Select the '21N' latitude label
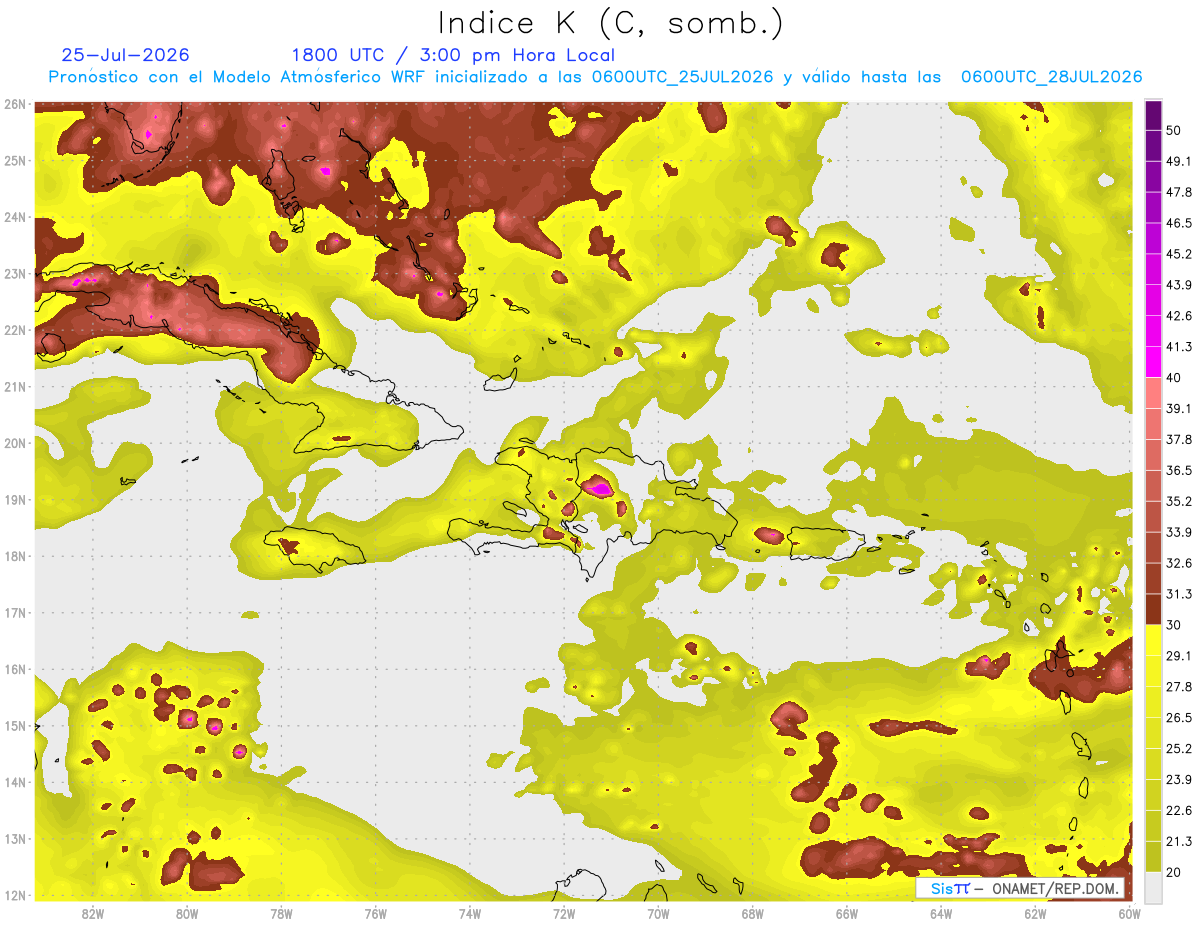This screenshot has width=1200, height=927. (15, 386)
